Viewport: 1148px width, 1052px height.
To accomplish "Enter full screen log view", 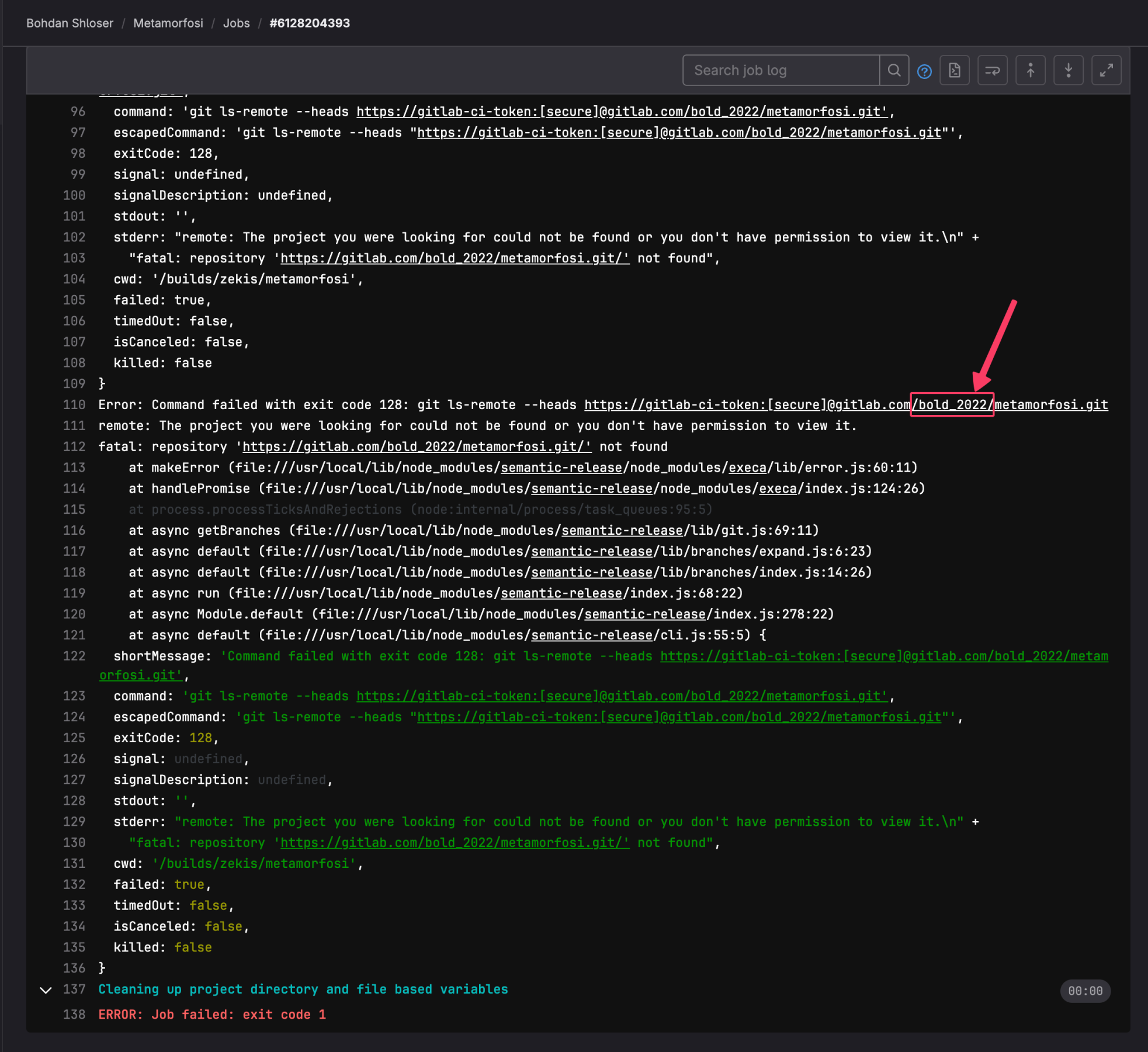I will [x=1107, y=71].
